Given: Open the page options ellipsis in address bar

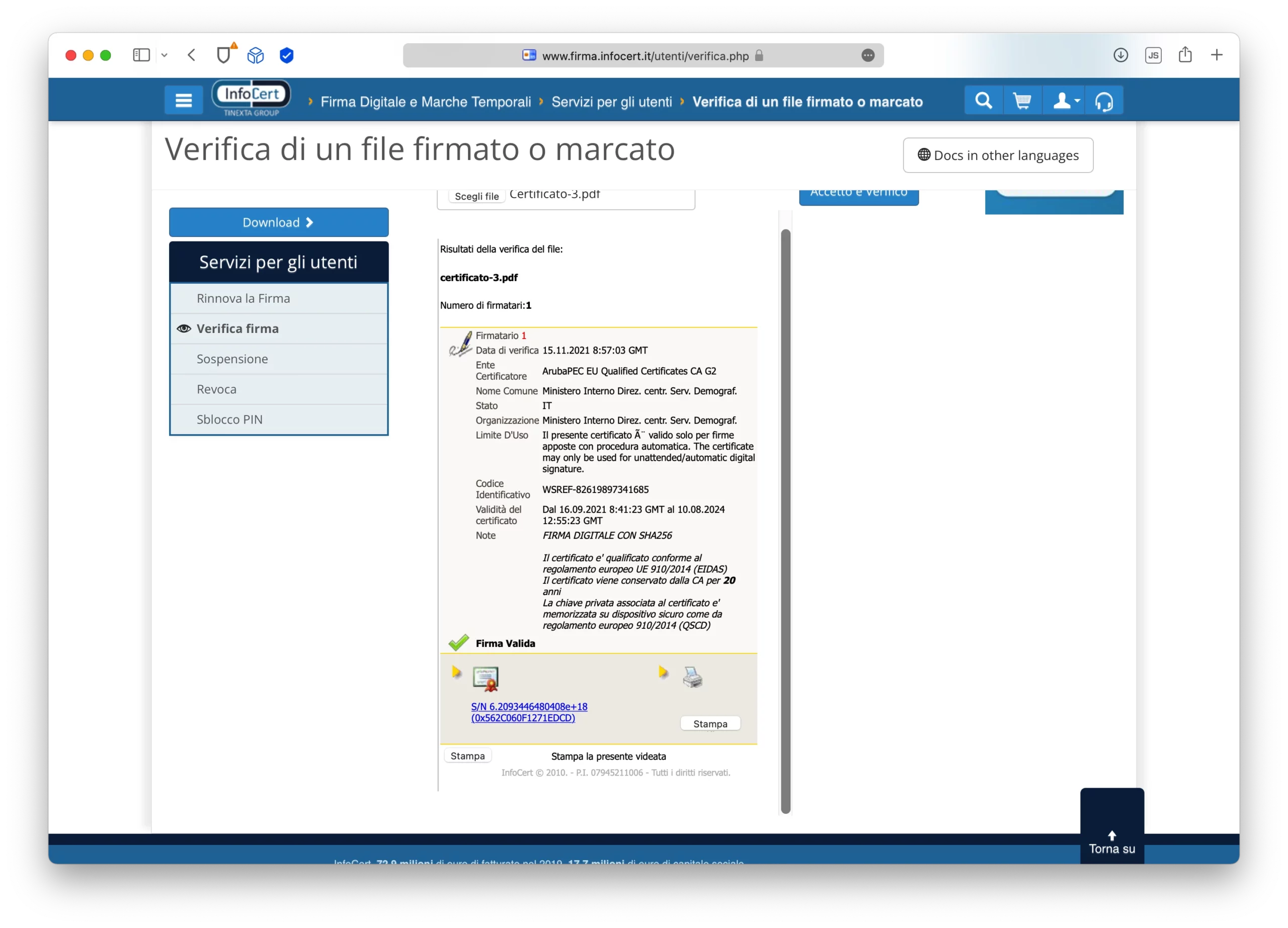Looking at the screenshot, I should (868, 55).
